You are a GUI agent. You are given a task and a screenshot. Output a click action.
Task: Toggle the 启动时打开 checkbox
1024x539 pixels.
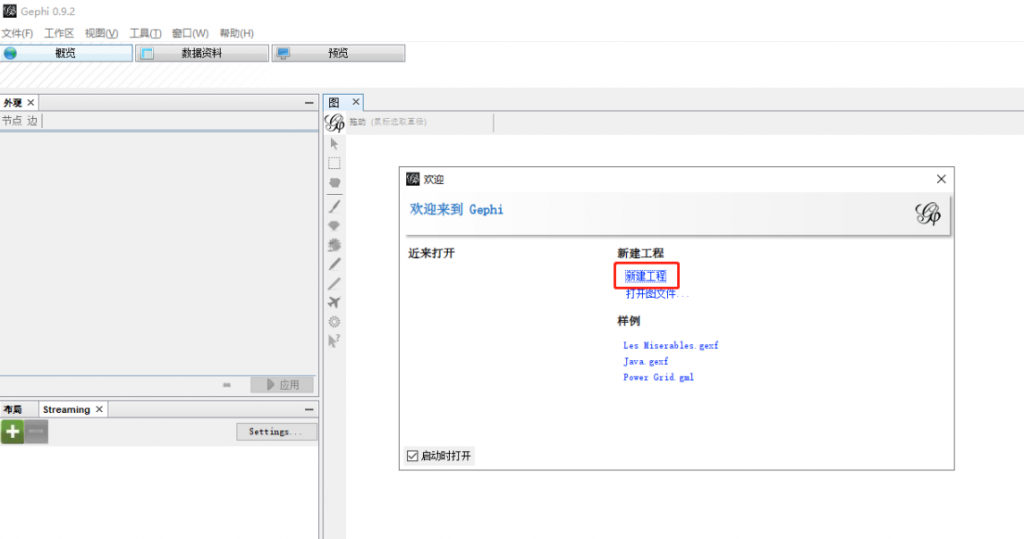[412, 456]
